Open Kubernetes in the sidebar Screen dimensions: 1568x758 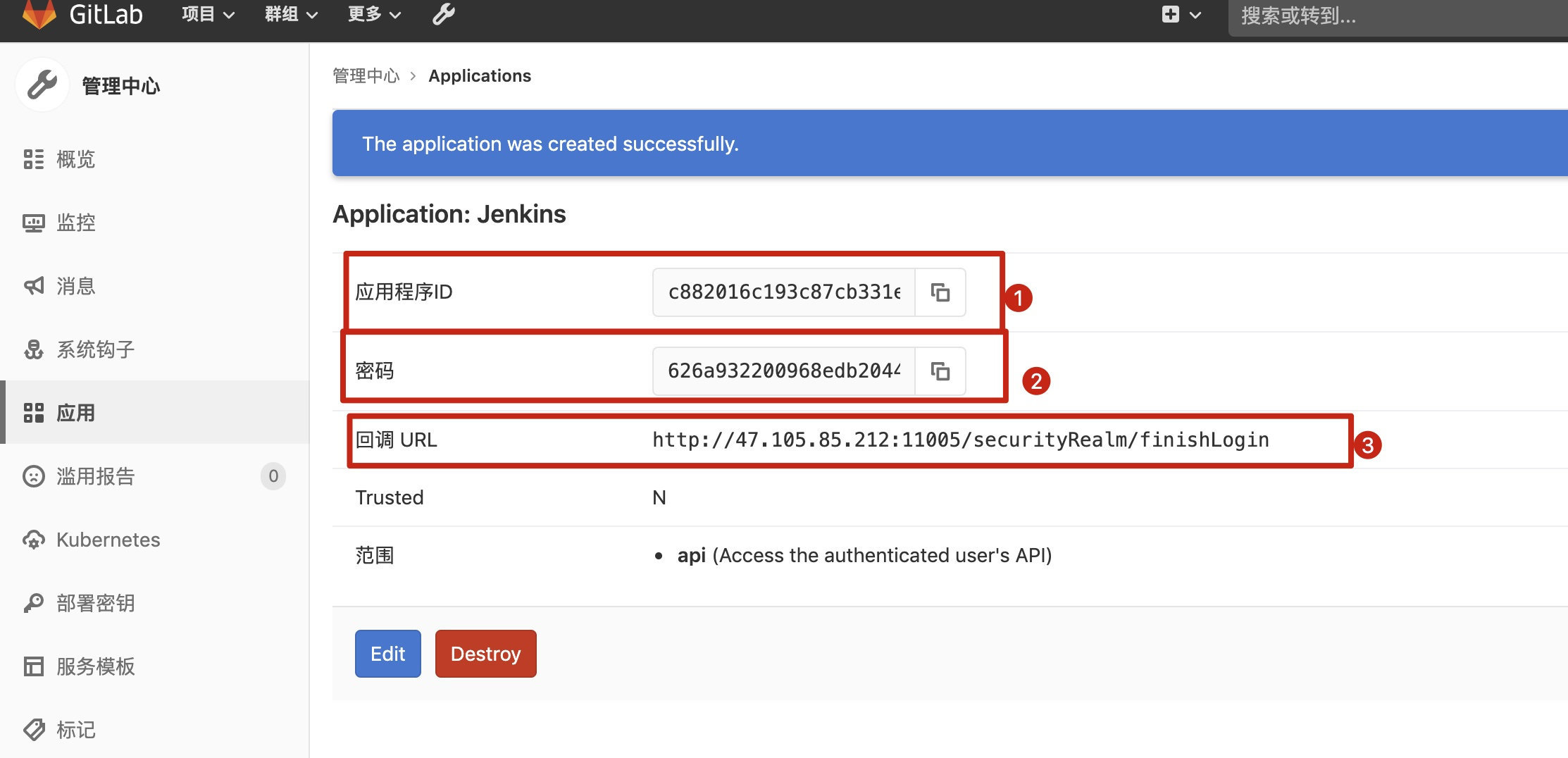(154, 540)
